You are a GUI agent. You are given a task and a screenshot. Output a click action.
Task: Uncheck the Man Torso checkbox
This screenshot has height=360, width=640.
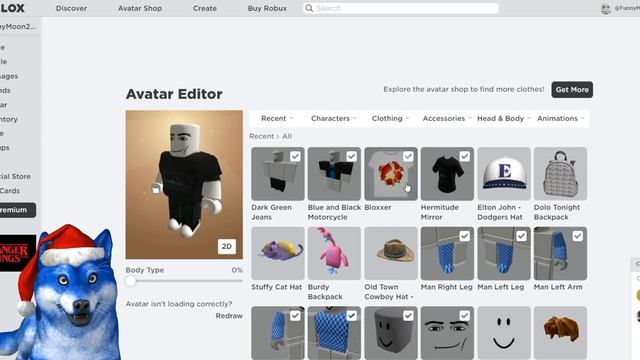pos(351,316)
